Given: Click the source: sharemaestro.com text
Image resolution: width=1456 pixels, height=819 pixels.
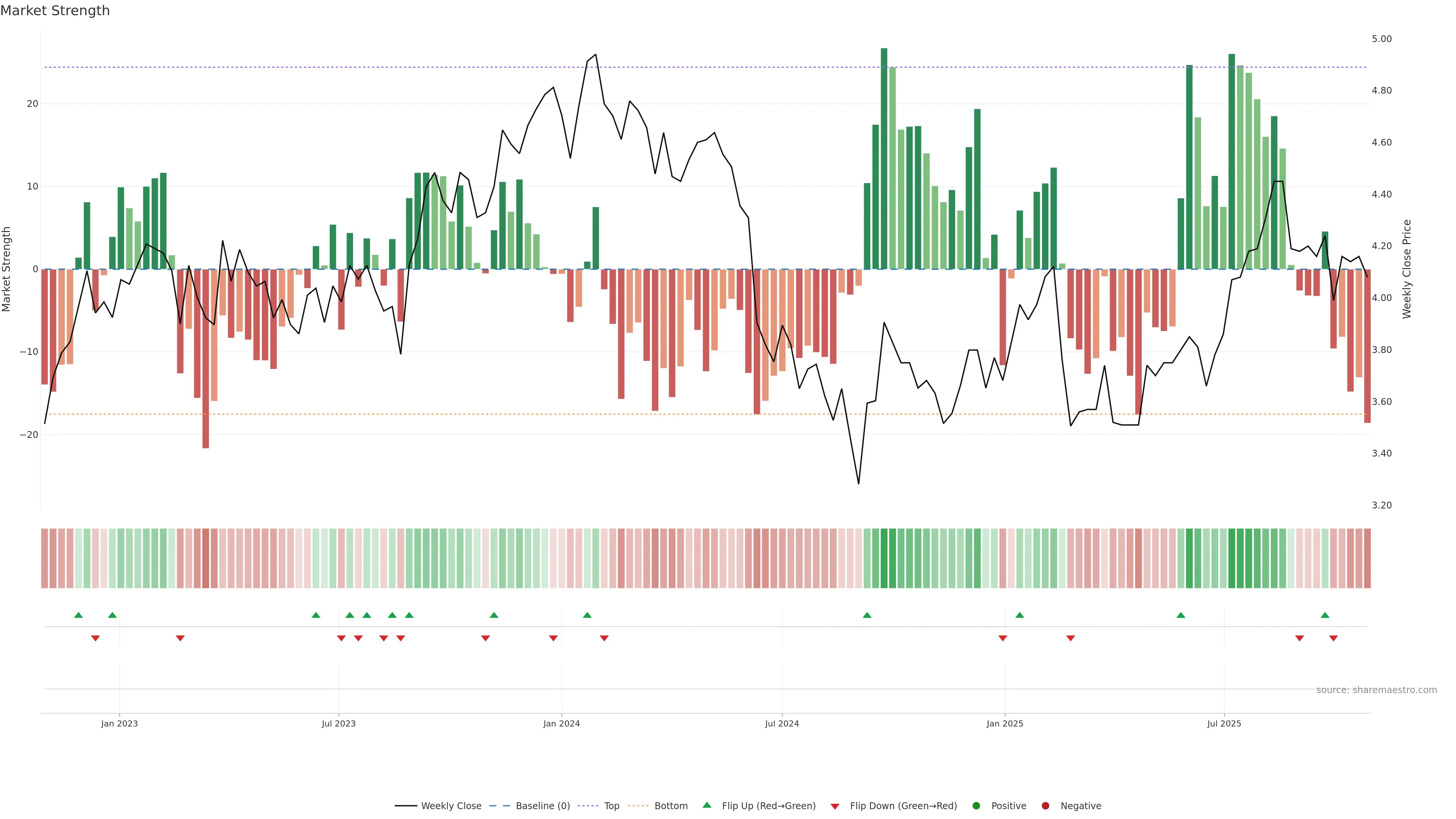Looking at the screenshot, I should tap(1376, 690).
